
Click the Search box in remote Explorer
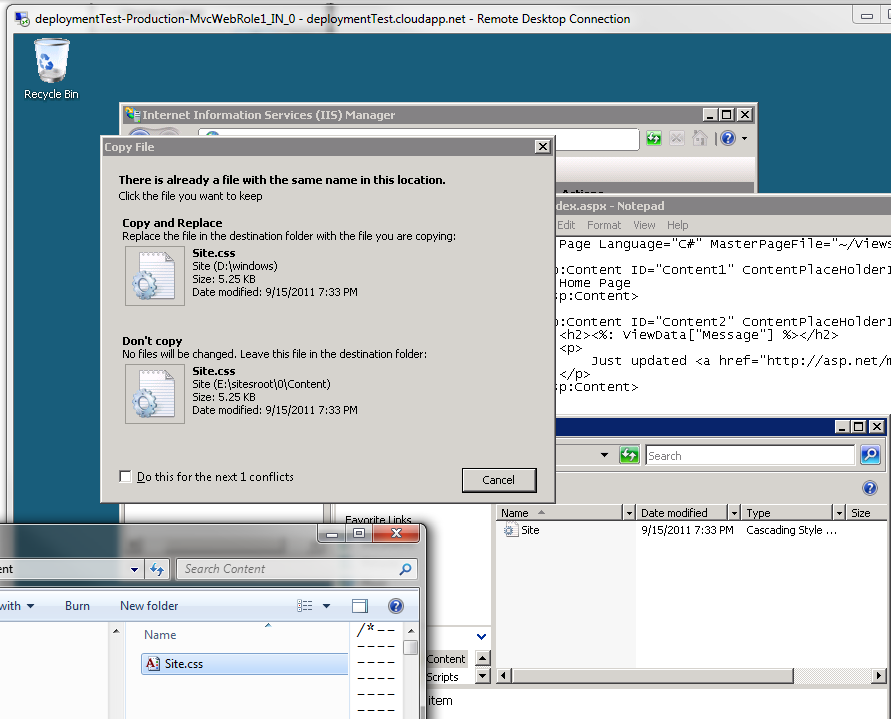point(750,455)
